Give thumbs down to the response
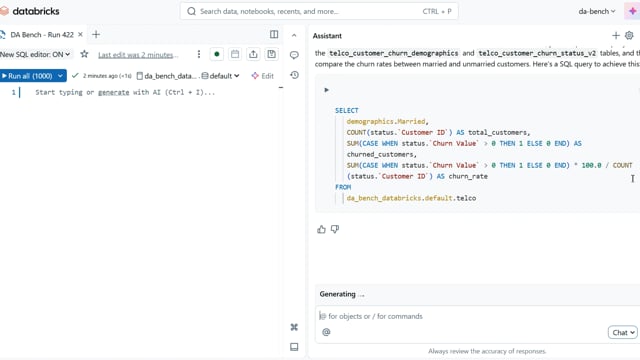The height and width of the screenshot is (360, 640). click(x=335, y=229)
